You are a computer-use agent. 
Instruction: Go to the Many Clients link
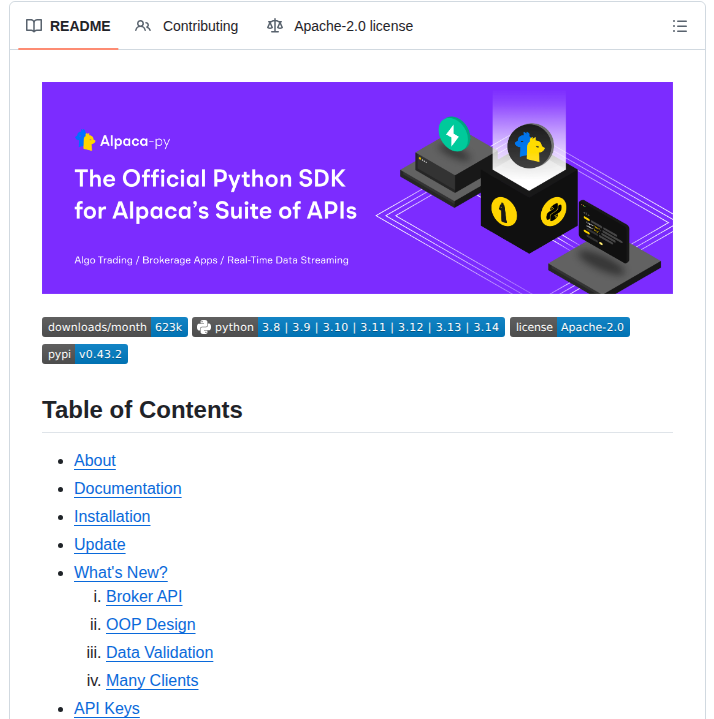[152, 680]
